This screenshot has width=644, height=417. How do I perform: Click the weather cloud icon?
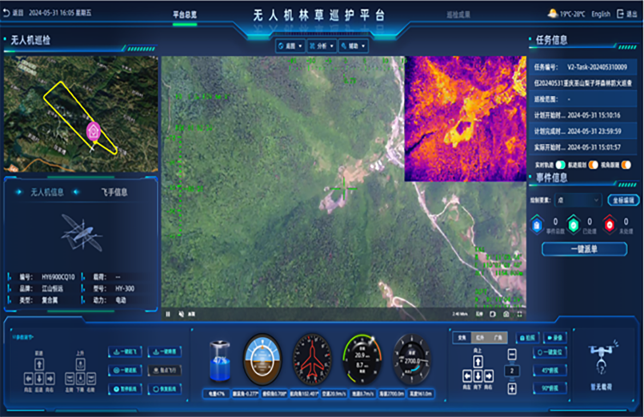tap(552, 14)
